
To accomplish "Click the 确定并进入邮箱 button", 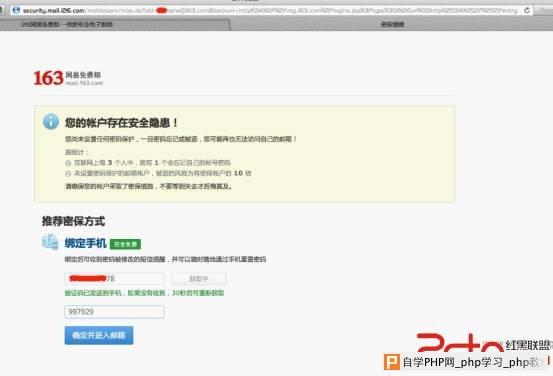I will coord(99,335).
